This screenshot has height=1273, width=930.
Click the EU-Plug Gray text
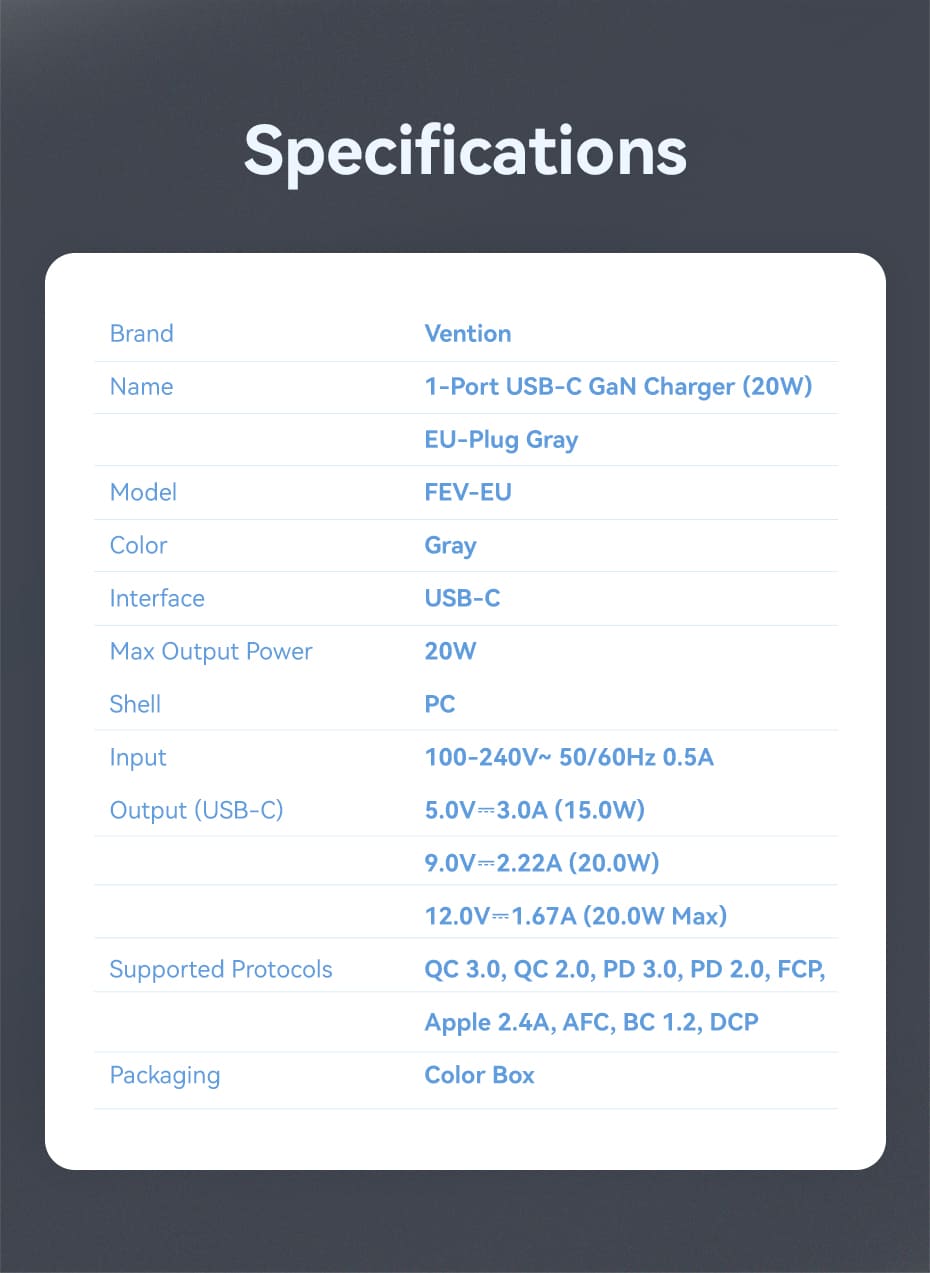(x=501, y=440)
